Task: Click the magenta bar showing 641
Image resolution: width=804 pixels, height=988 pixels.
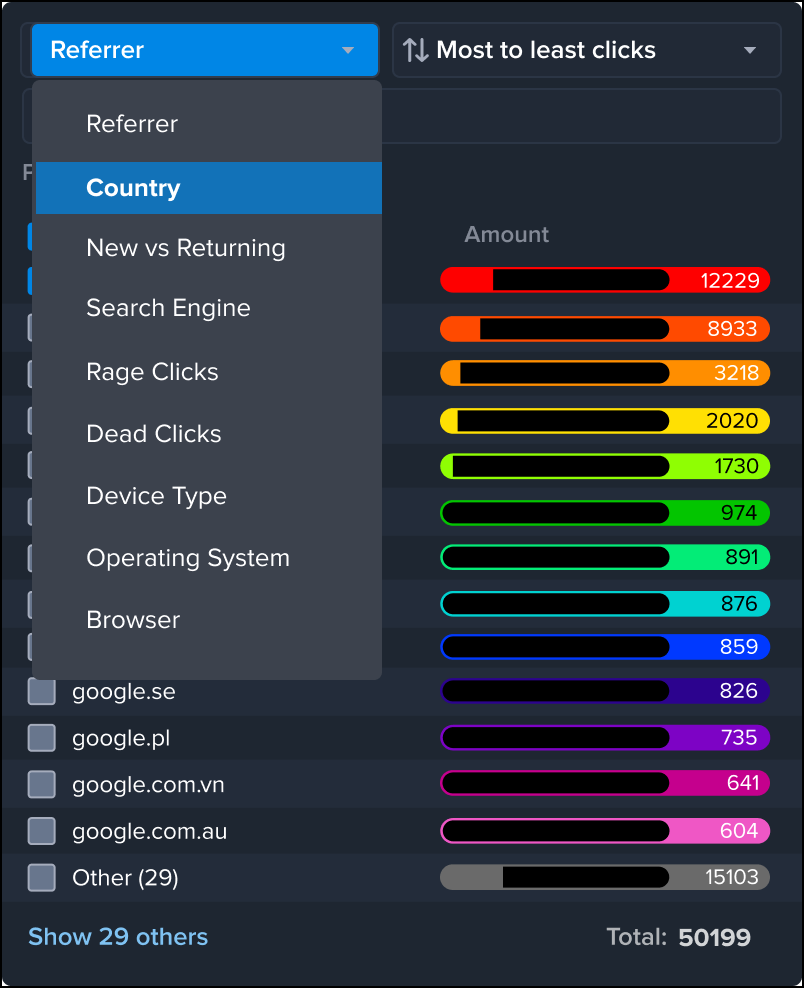Action: click(x=605, y=783)
